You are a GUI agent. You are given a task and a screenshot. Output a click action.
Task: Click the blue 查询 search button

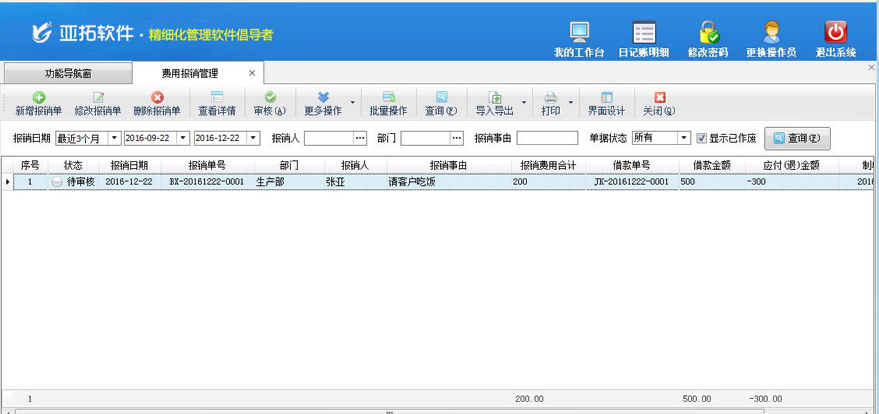point(797,138)
